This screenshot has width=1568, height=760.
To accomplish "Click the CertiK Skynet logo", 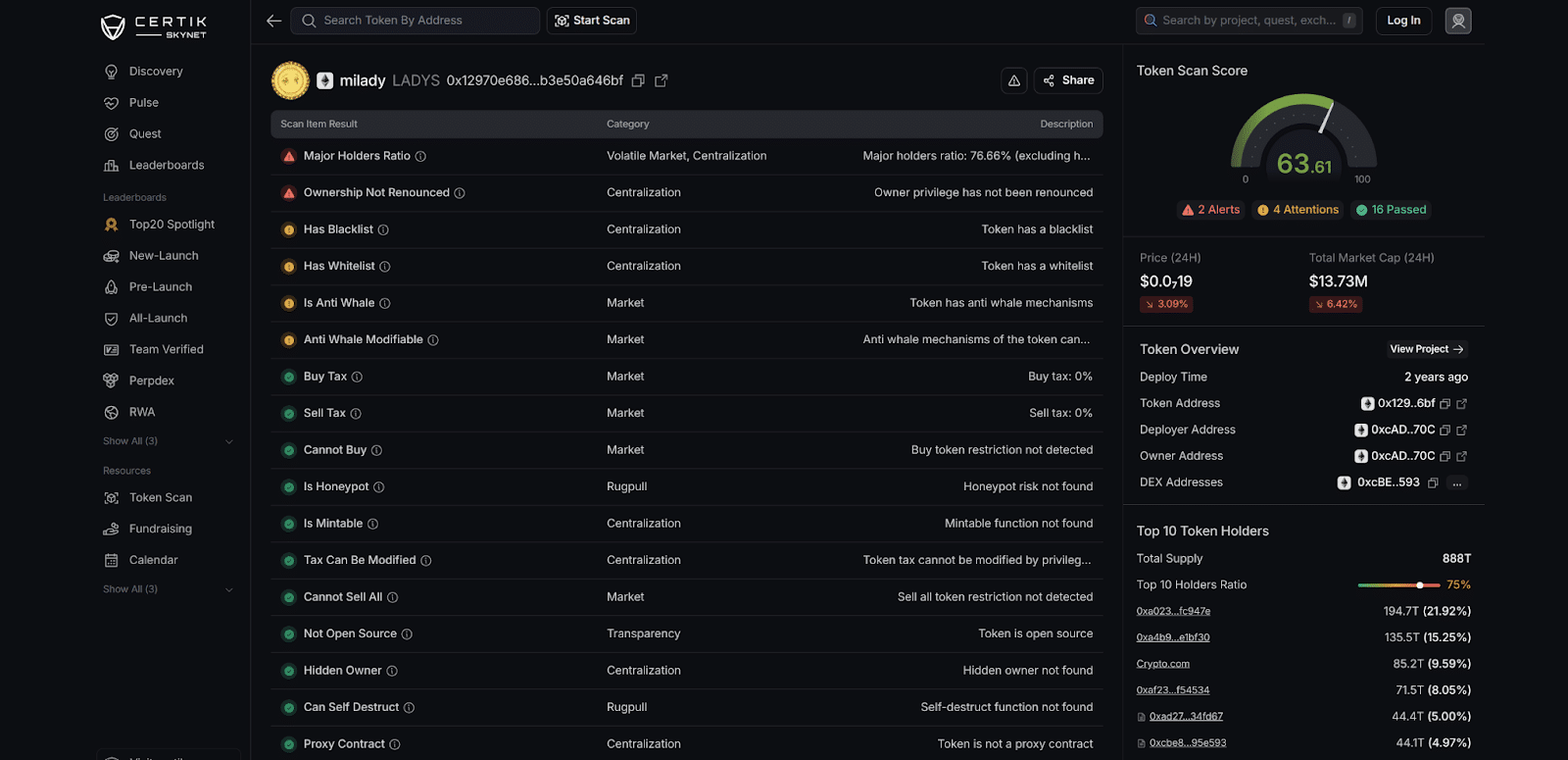I will (154, 26).
